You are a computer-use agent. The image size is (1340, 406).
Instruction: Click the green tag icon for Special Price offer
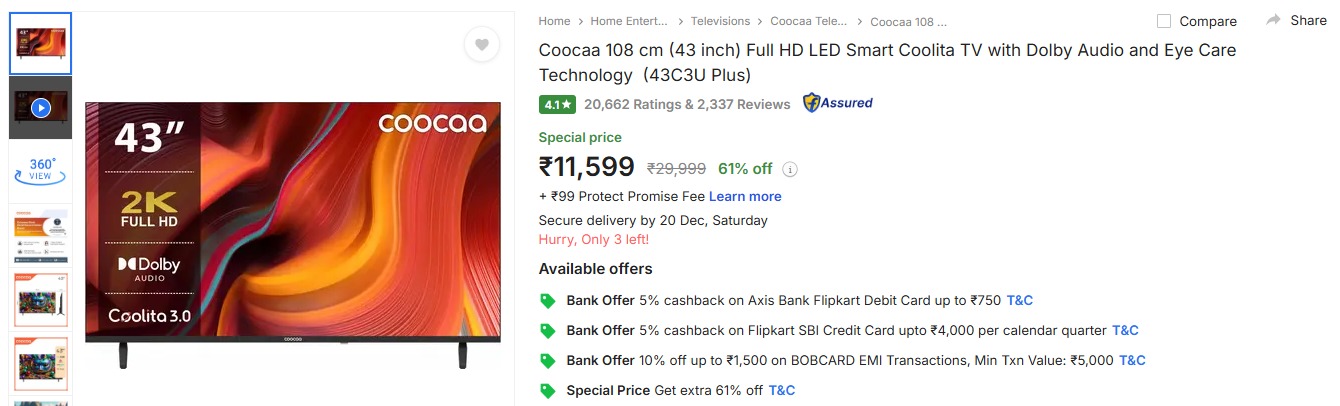547,390
